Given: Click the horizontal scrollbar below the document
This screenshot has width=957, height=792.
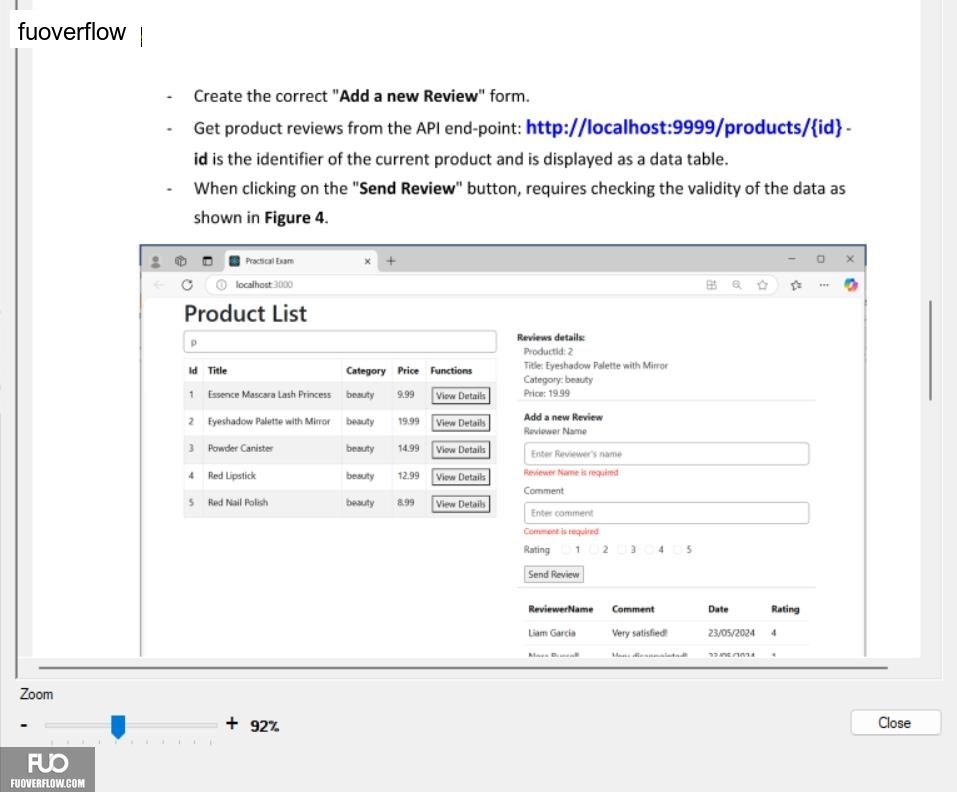Looking at the screenshot, I should click(x=463, y=668).
